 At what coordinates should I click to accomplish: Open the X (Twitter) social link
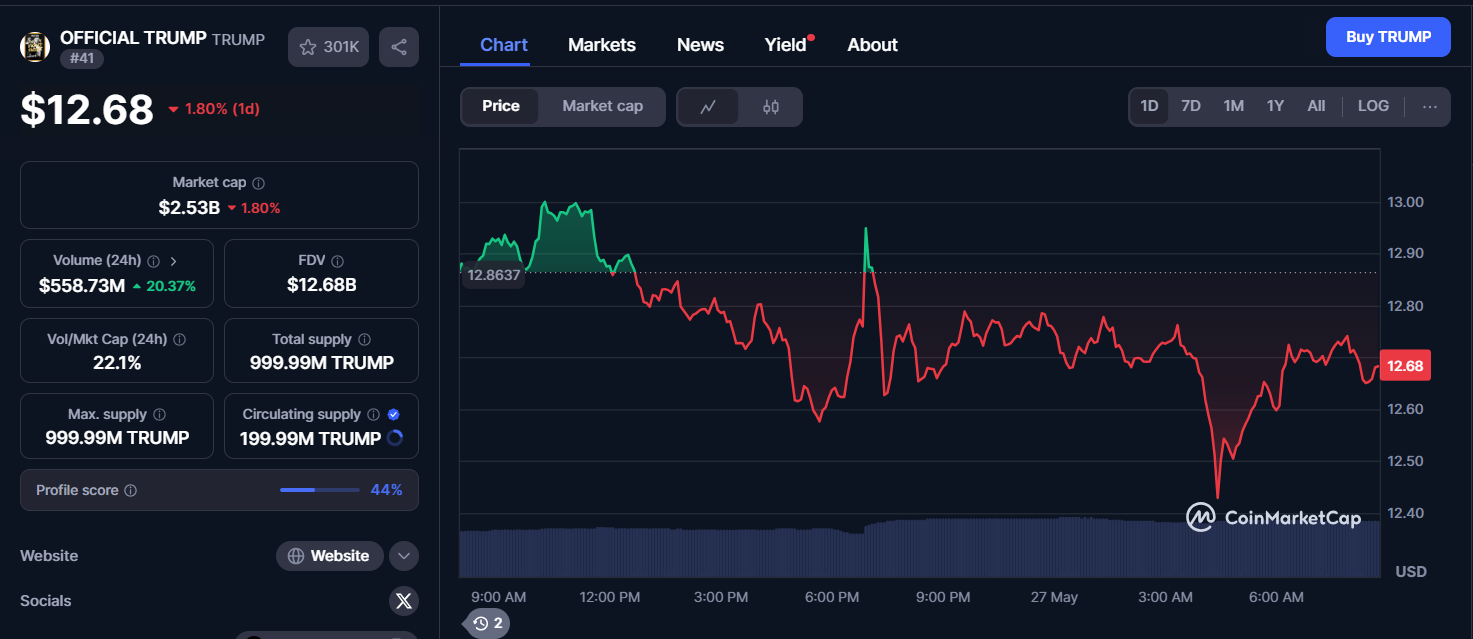pos(403,601)
